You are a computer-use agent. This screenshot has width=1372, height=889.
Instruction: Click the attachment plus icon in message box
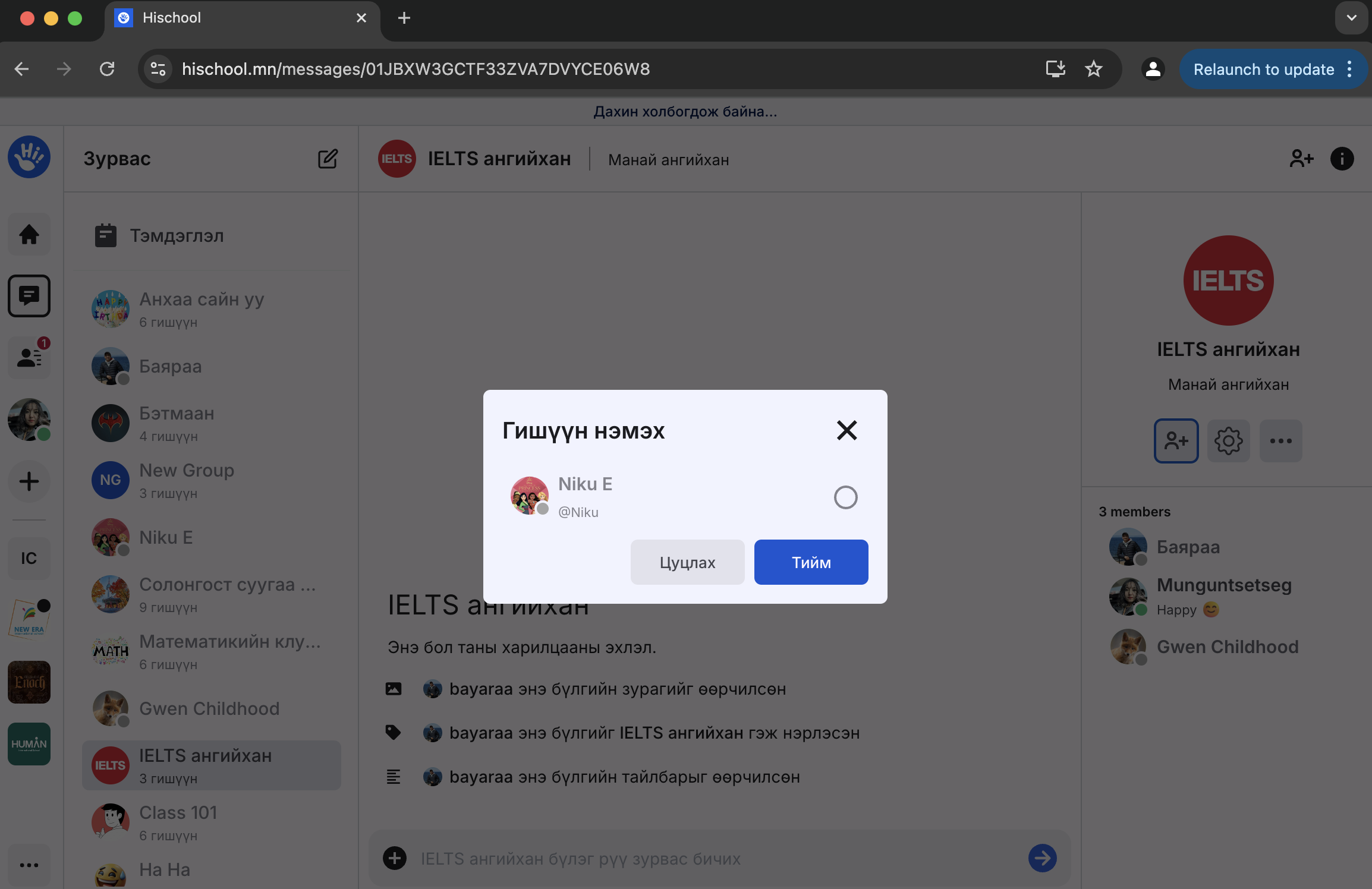coord(395,858)
